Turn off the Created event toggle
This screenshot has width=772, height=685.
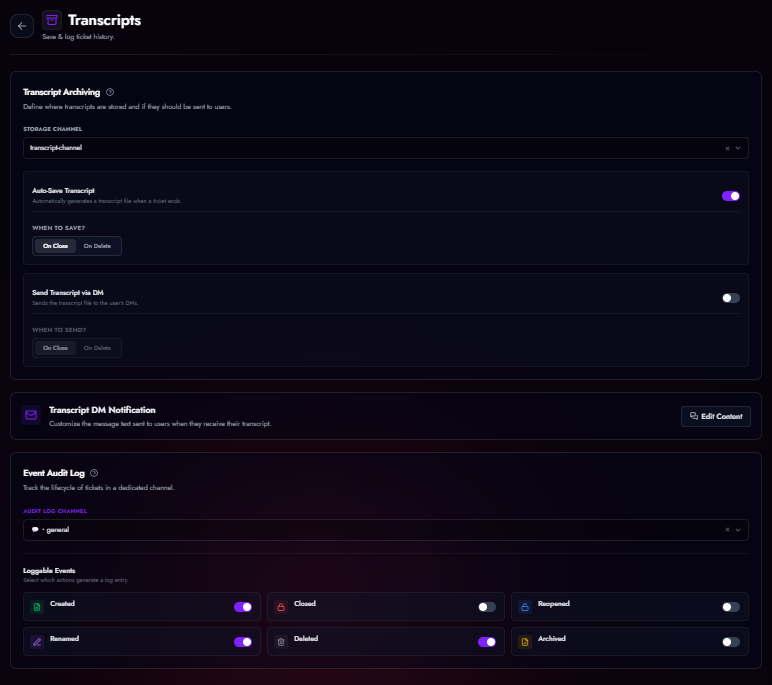243,607
